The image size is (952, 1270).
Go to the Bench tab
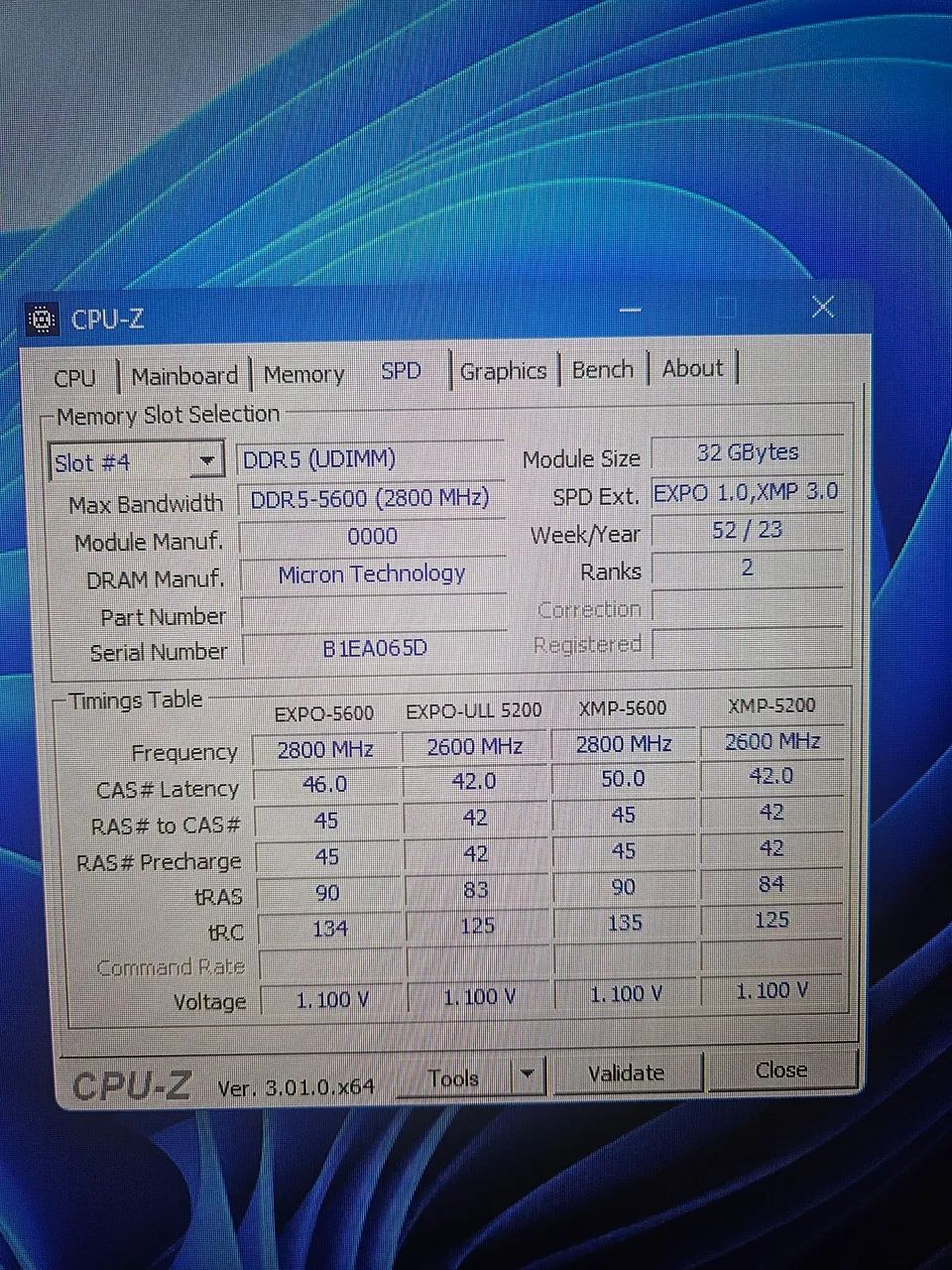pyautogui.click(x=603, y=369)
